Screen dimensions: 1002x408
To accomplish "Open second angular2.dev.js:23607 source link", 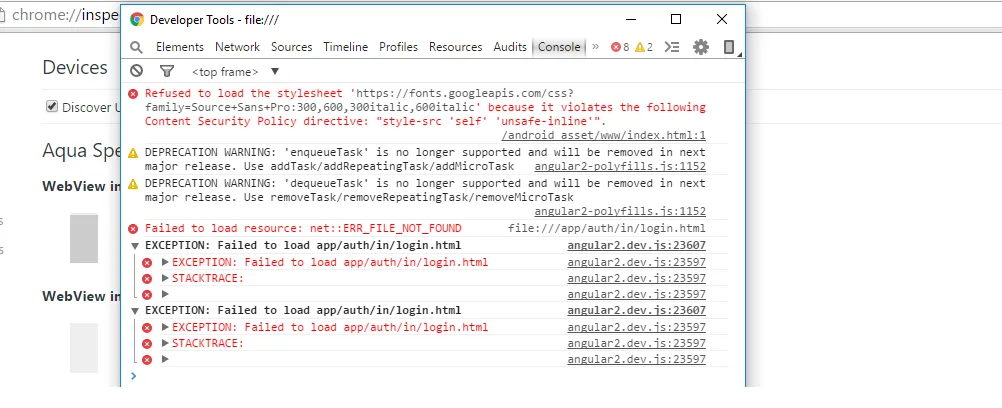I will [636, 311].
